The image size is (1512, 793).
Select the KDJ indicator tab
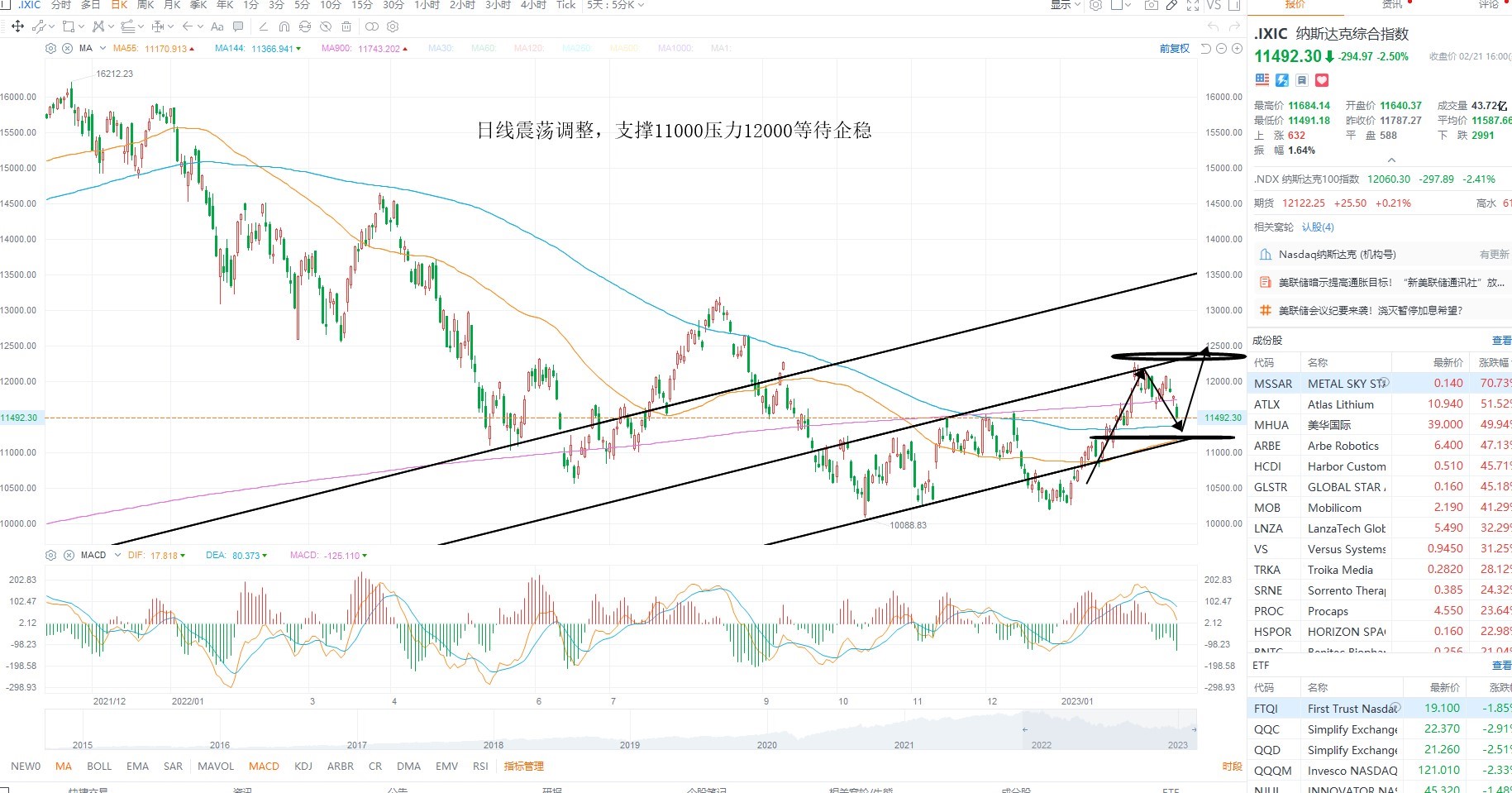[x=303, y=767]
